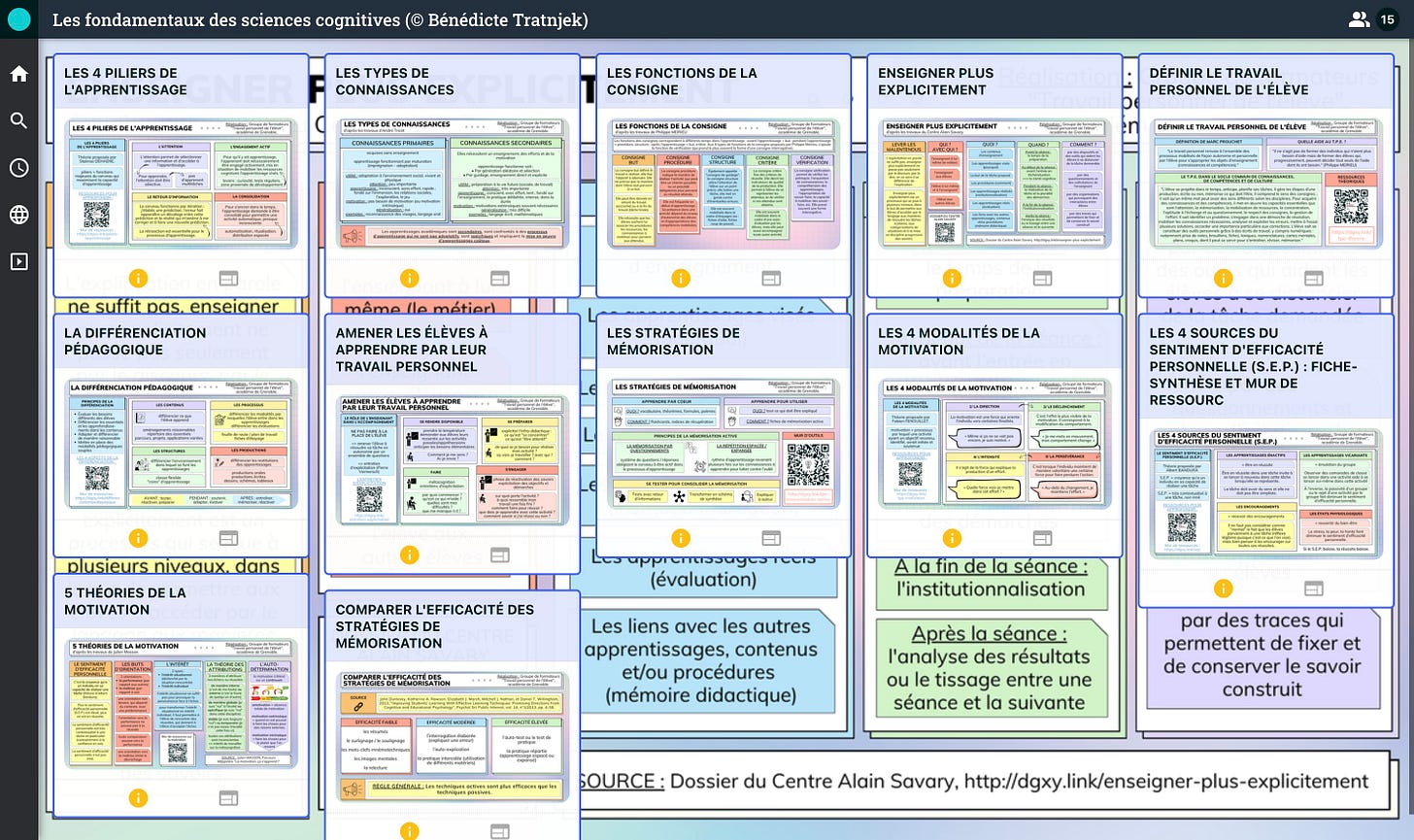Viewport: 1414px width, 840px height.
Task: Open the Les stratégies de mémorisation thumbnail
Action: pyautogui.click(x=724, y=445)
